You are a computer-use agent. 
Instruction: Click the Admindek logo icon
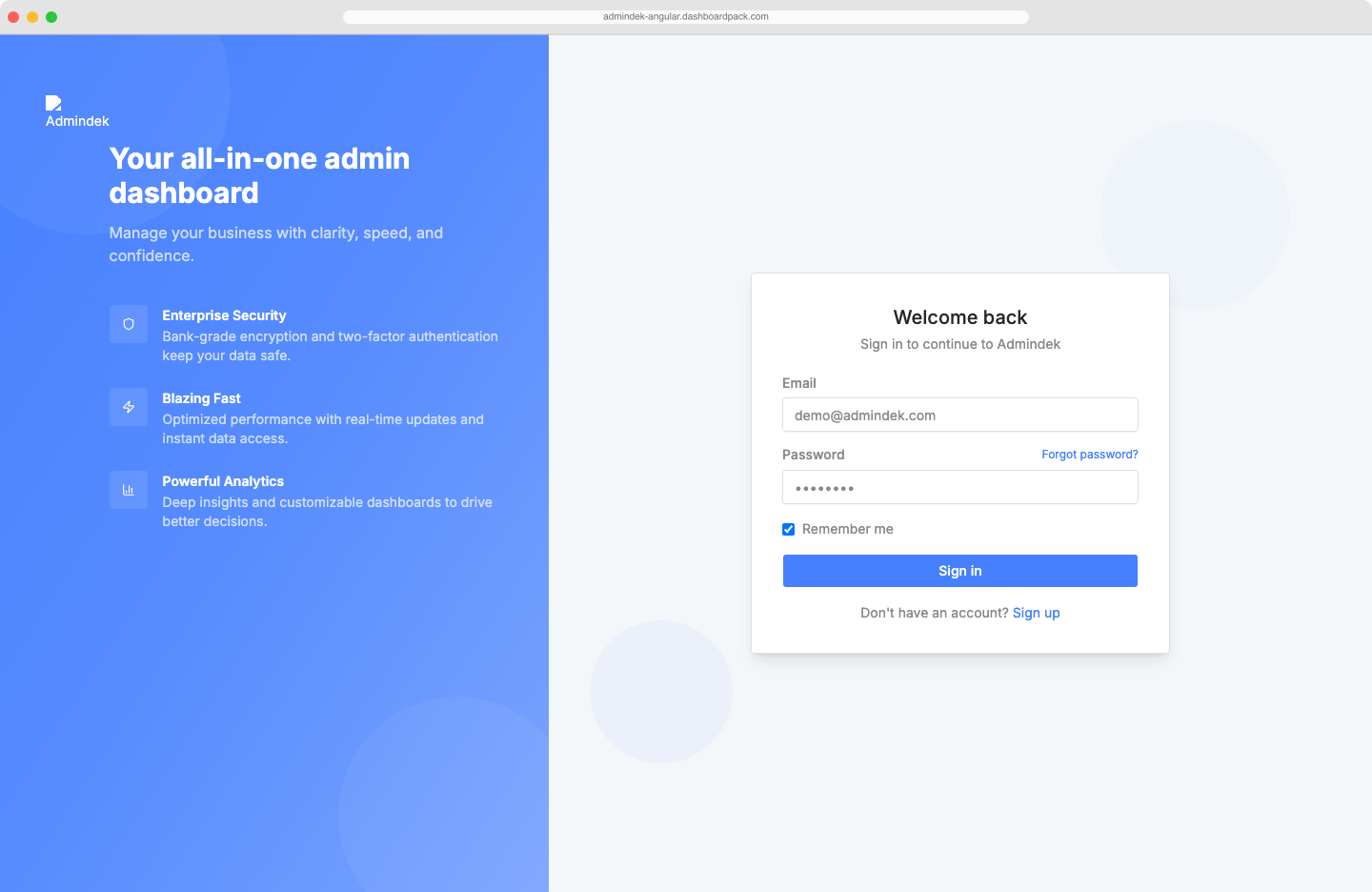click(x=54, y=103)
